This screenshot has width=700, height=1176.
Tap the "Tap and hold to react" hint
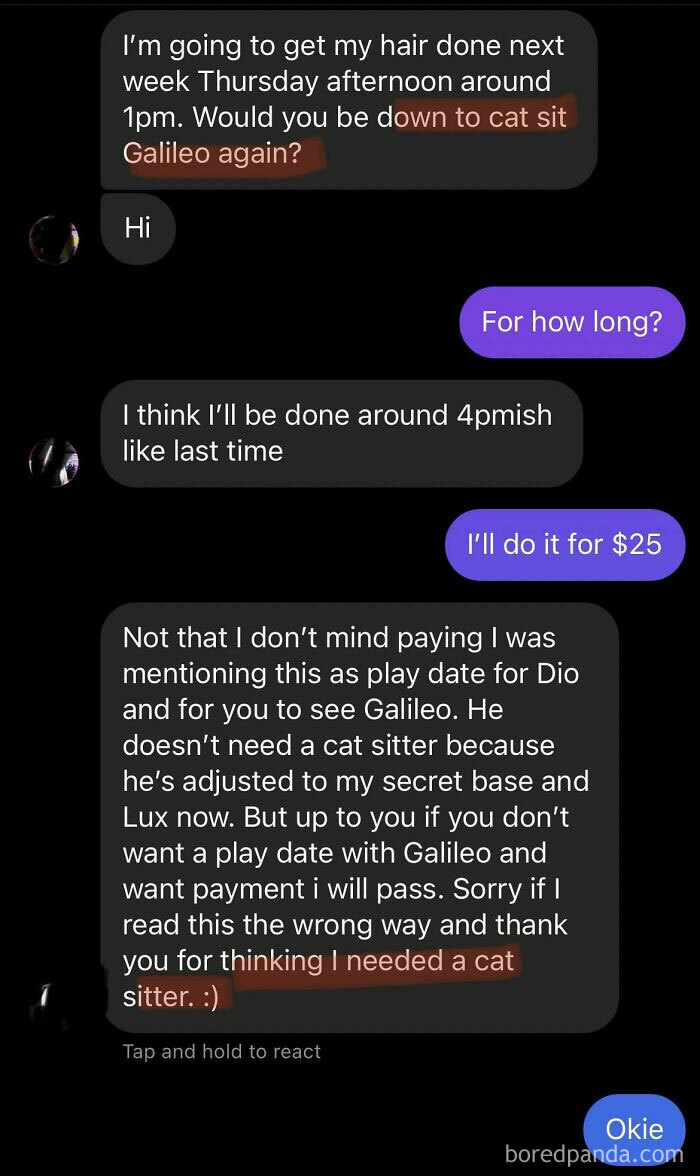pyautogui.click(x=221, y=1052)
